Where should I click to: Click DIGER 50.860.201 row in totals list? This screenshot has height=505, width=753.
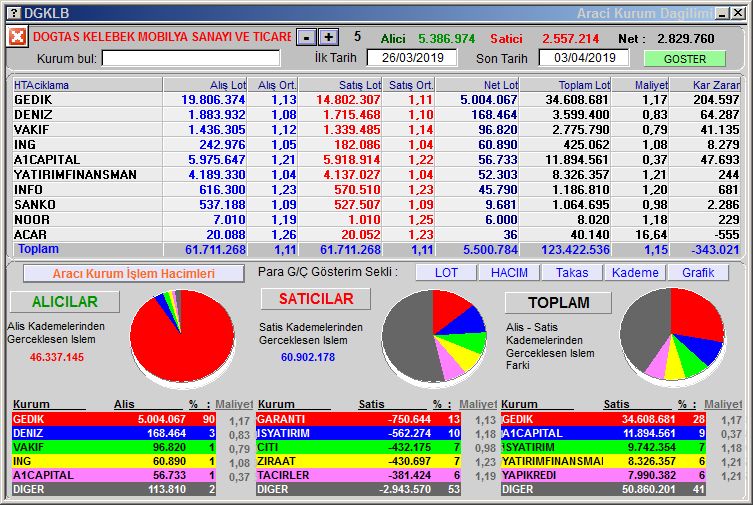coord(604,489)
